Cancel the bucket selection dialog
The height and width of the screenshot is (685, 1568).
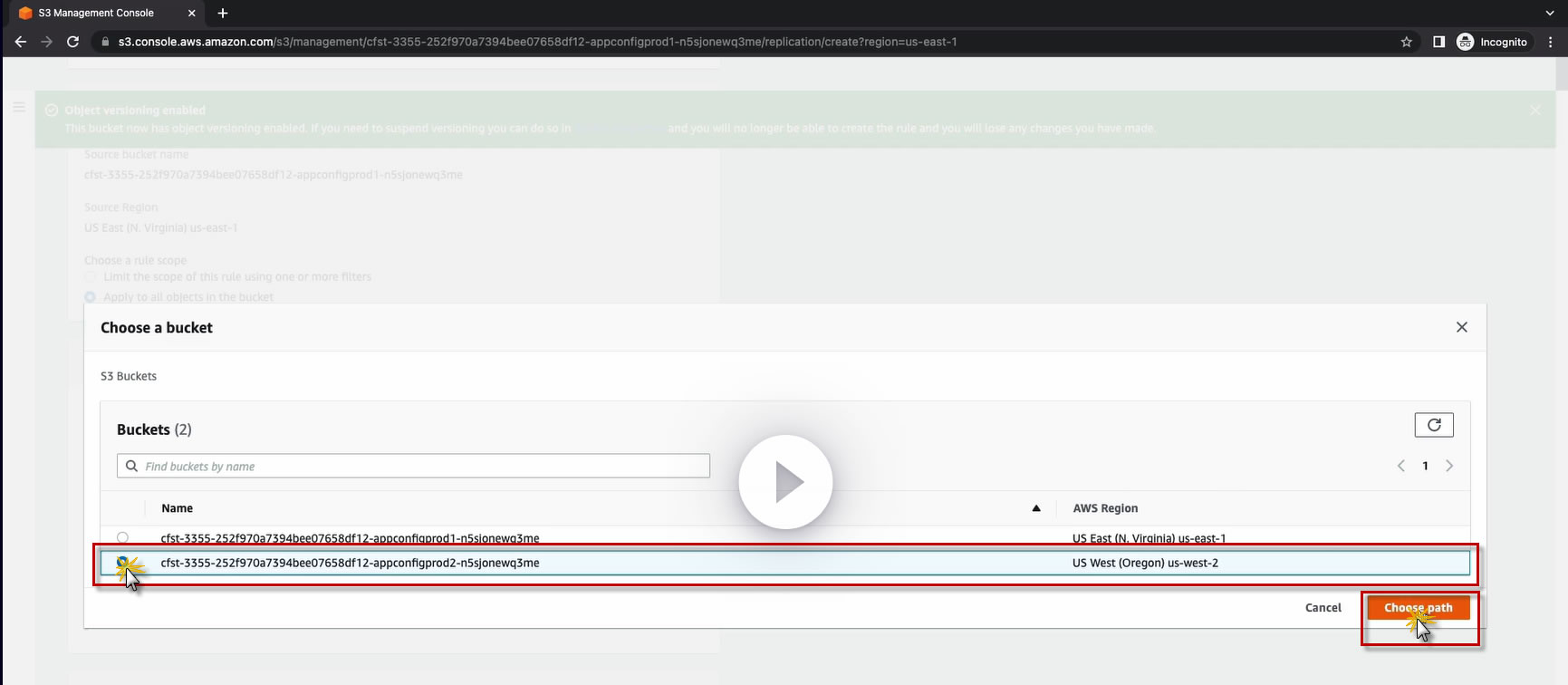coord(1323,608)
